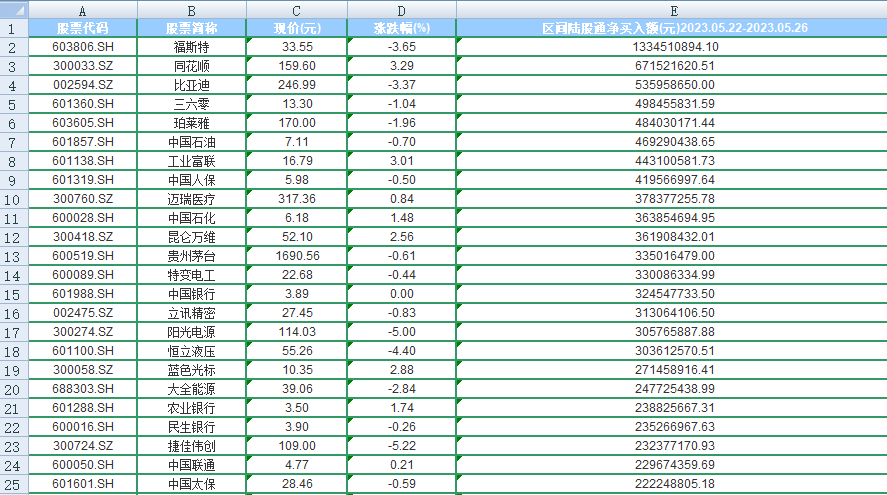Select the cell with value -3.37
Screen dimensions: 887x495
pyautogui.click(x=402, y=85)
